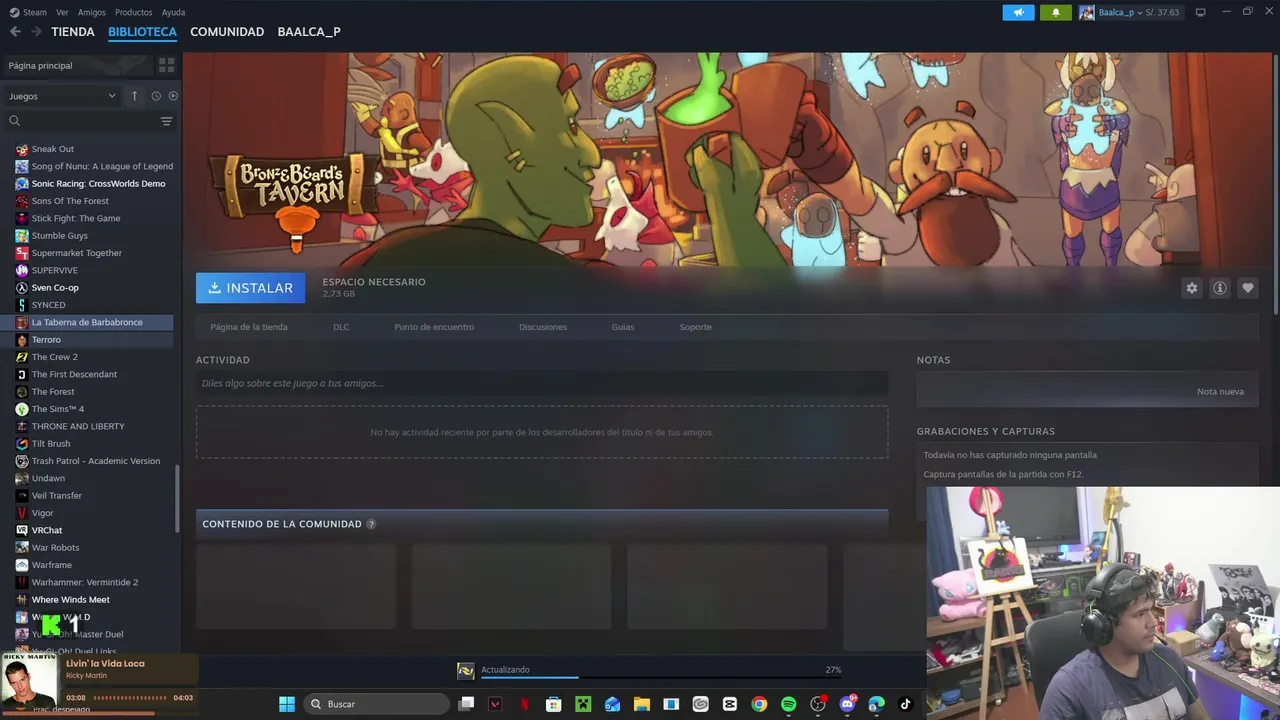The height and width of the screenshot is (720, 1280).
Task: Open the Valorant taskbar icon
Action: [495, 704]
